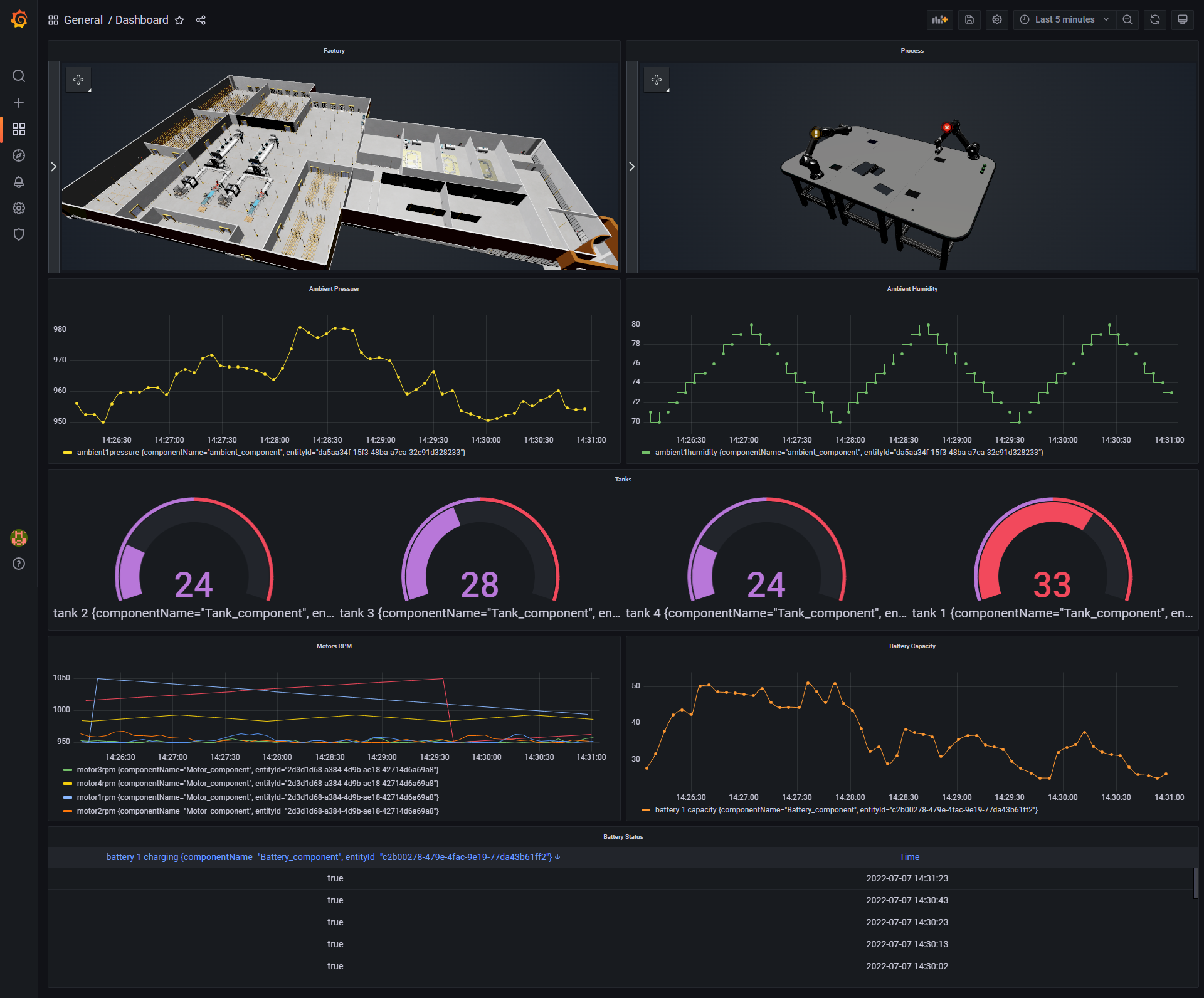Star the dashboard as favorite

pos(179,20)
